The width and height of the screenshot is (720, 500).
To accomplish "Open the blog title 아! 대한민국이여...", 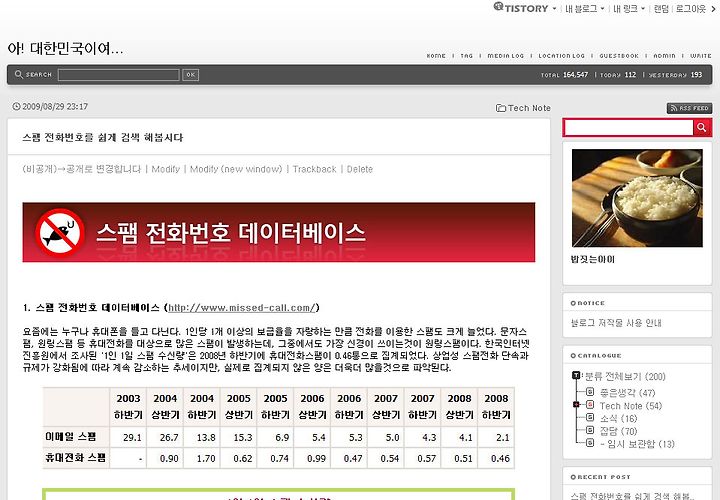I will (x=65, y=48).
